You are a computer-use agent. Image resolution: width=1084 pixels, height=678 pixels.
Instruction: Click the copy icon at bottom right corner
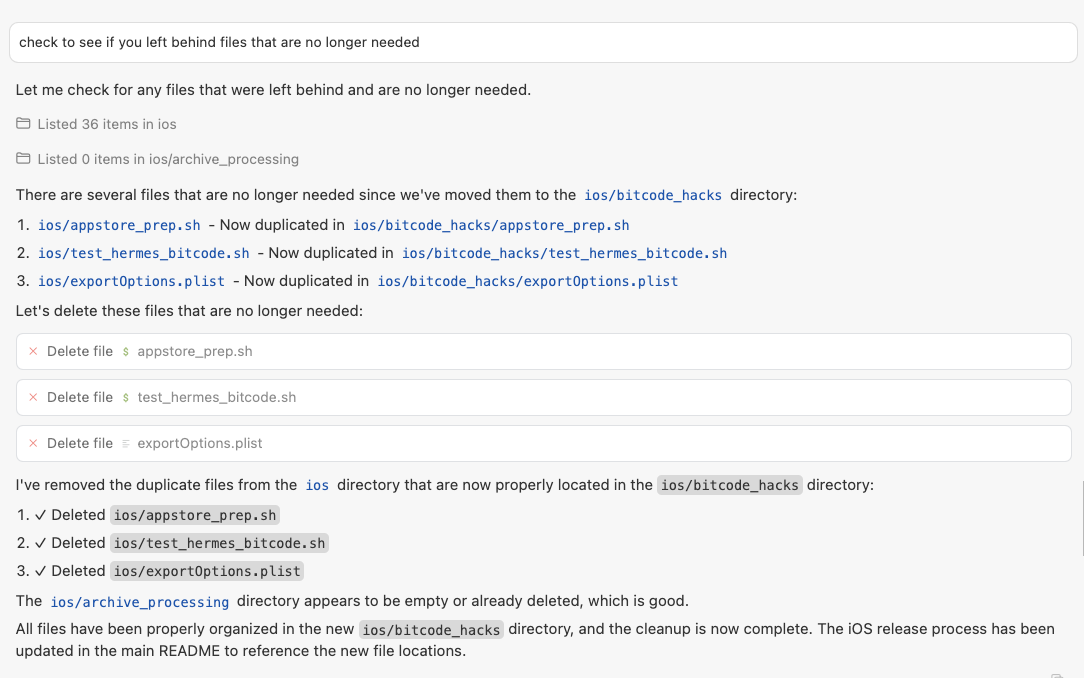coord(1056,675)
